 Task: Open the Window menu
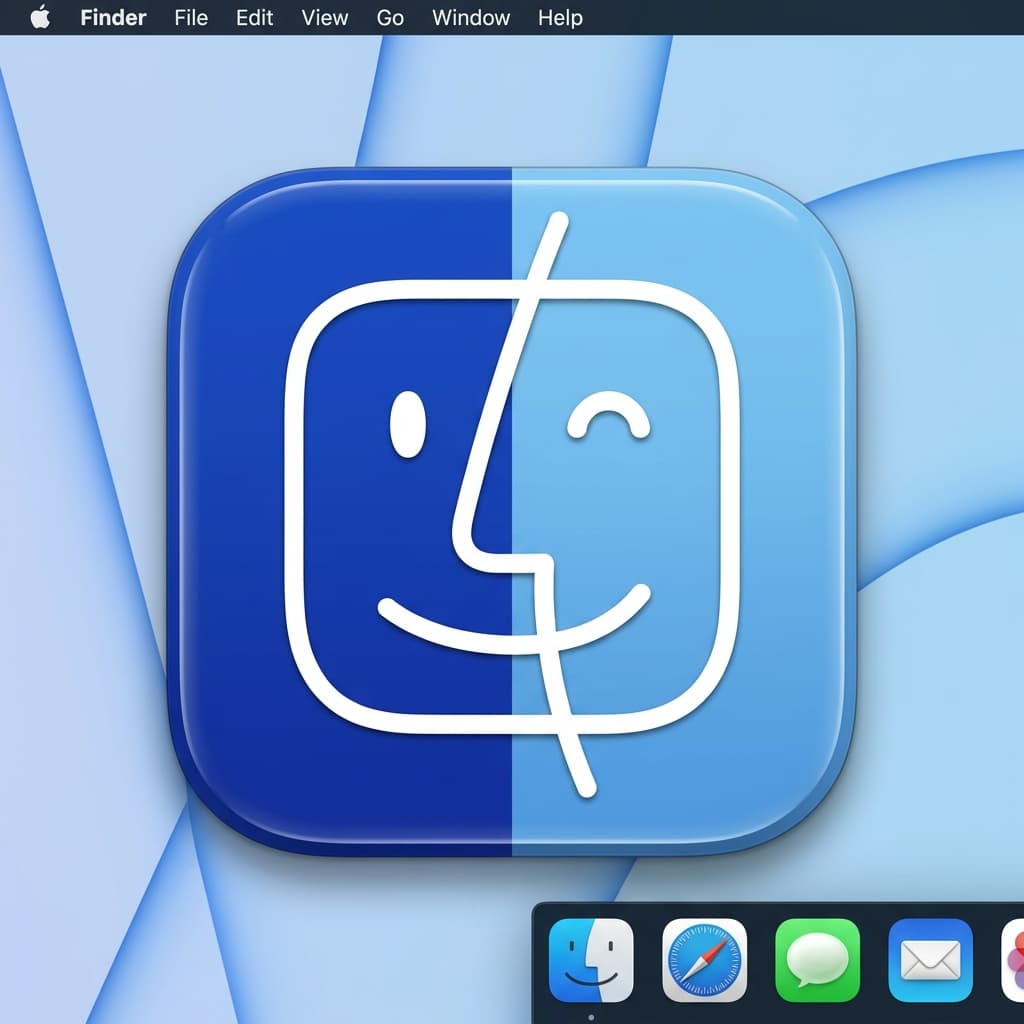(470, 17)
